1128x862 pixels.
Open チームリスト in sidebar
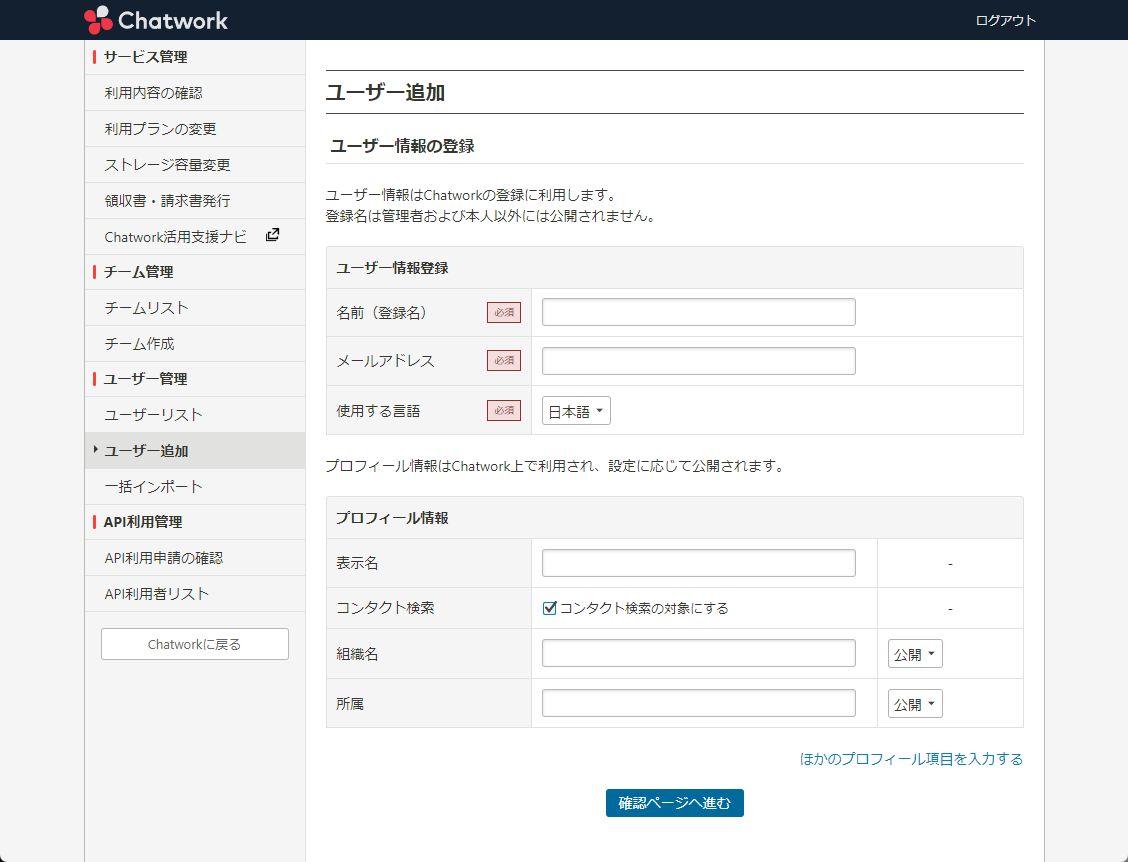pyautogui.click(x=146, y=308)
